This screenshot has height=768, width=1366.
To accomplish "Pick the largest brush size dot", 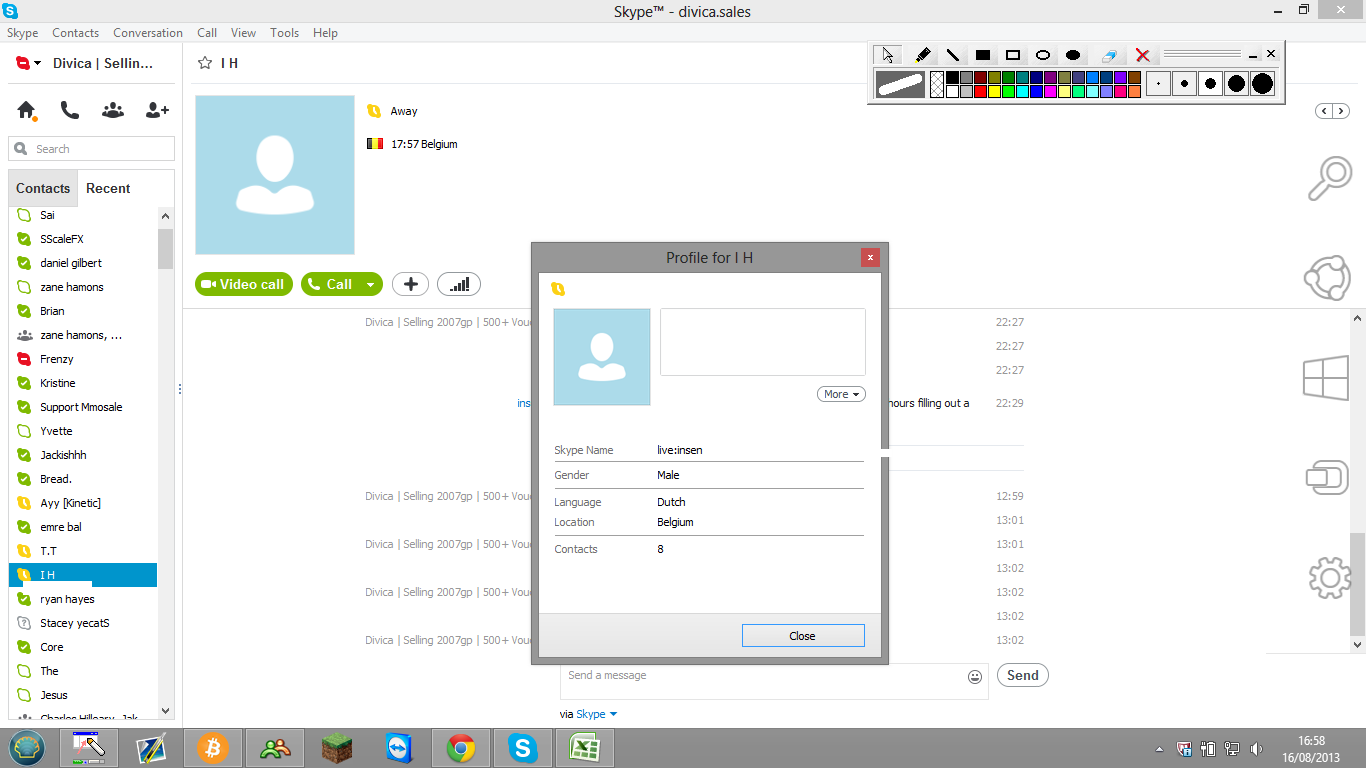I will pos(1262,84).
